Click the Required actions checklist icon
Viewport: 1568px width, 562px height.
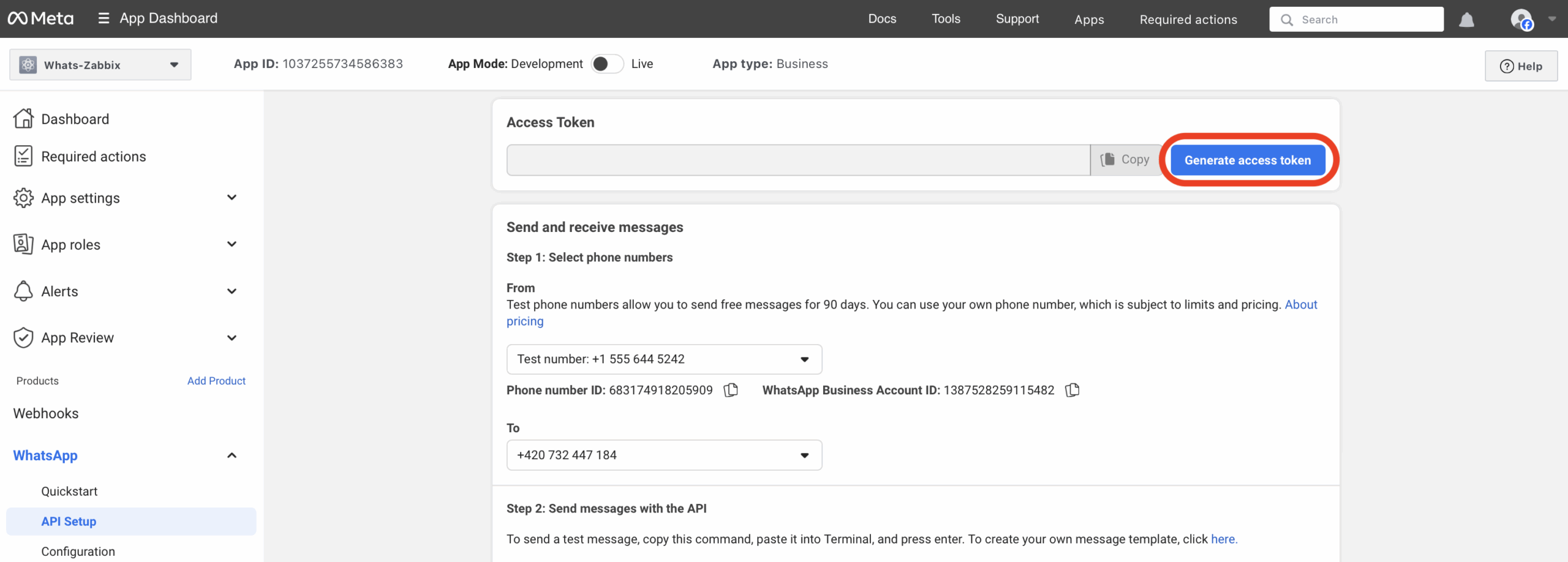[x=23, y=156]
